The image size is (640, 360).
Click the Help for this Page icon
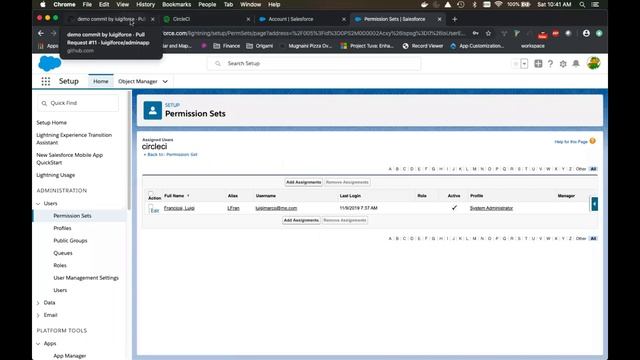coord(593,141)
